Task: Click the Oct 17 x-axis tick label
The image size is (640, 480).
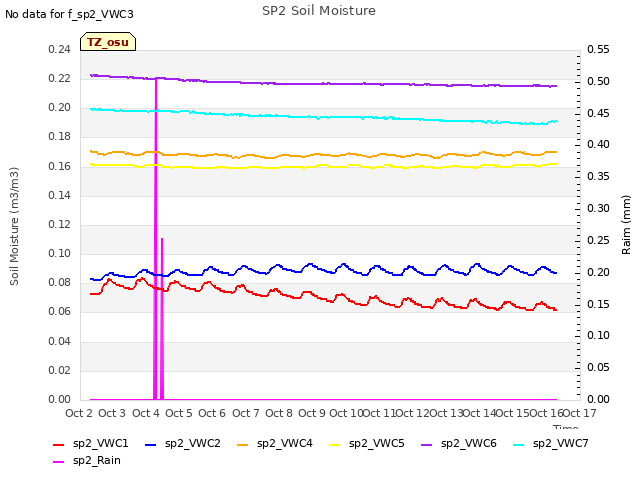Action: tap(580, 413)
